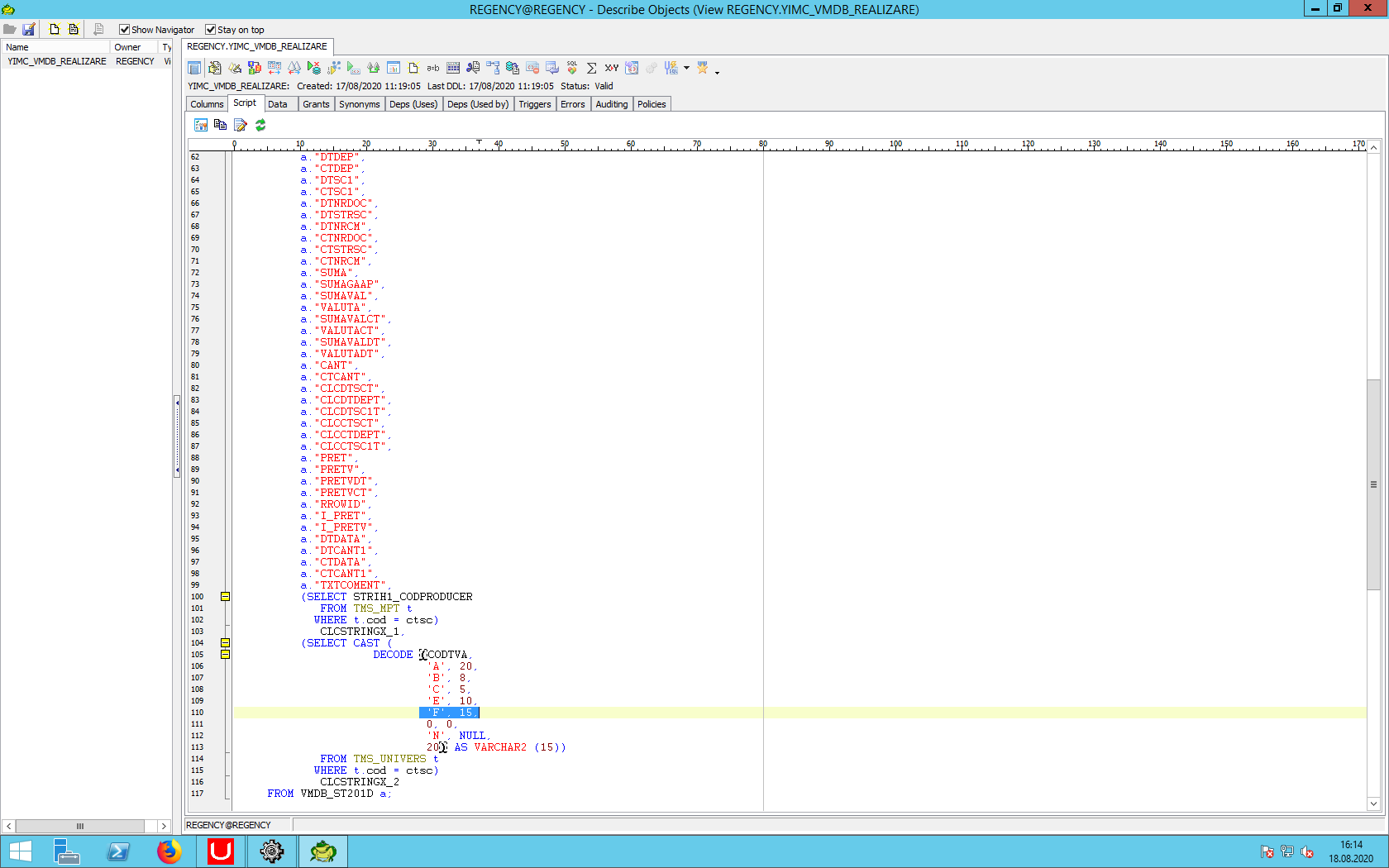
Task: Click the Name column header in navigator
Action: pyautogui.click(x=55, y=47)
